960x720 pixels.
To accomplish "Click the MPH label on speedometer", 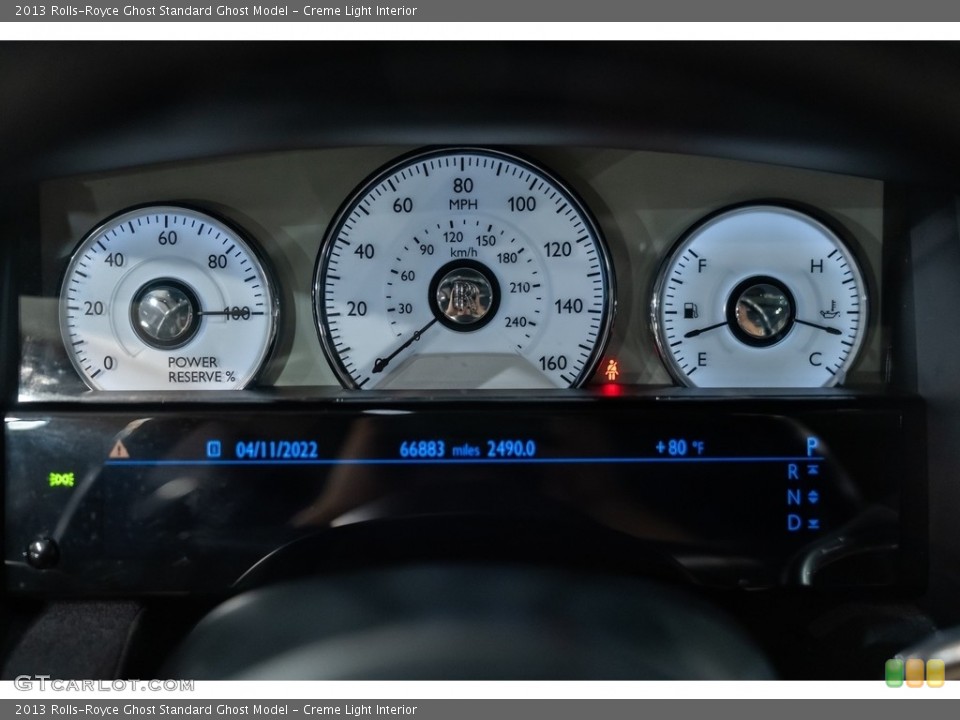I will [x=463, y=204].
